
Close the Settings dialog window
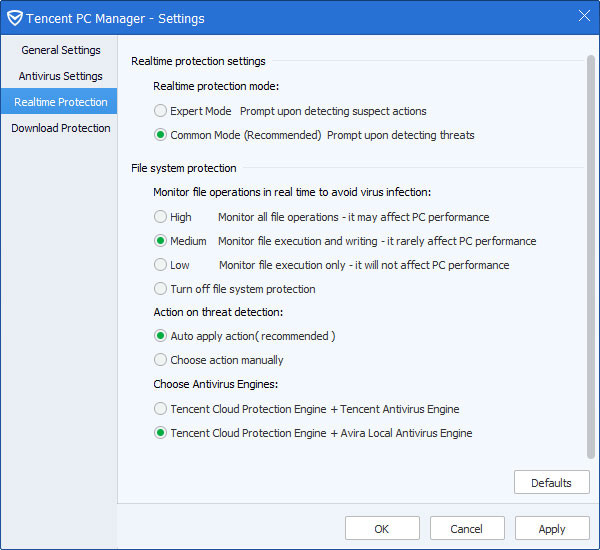pyautogui.click(x=584, y=16)
